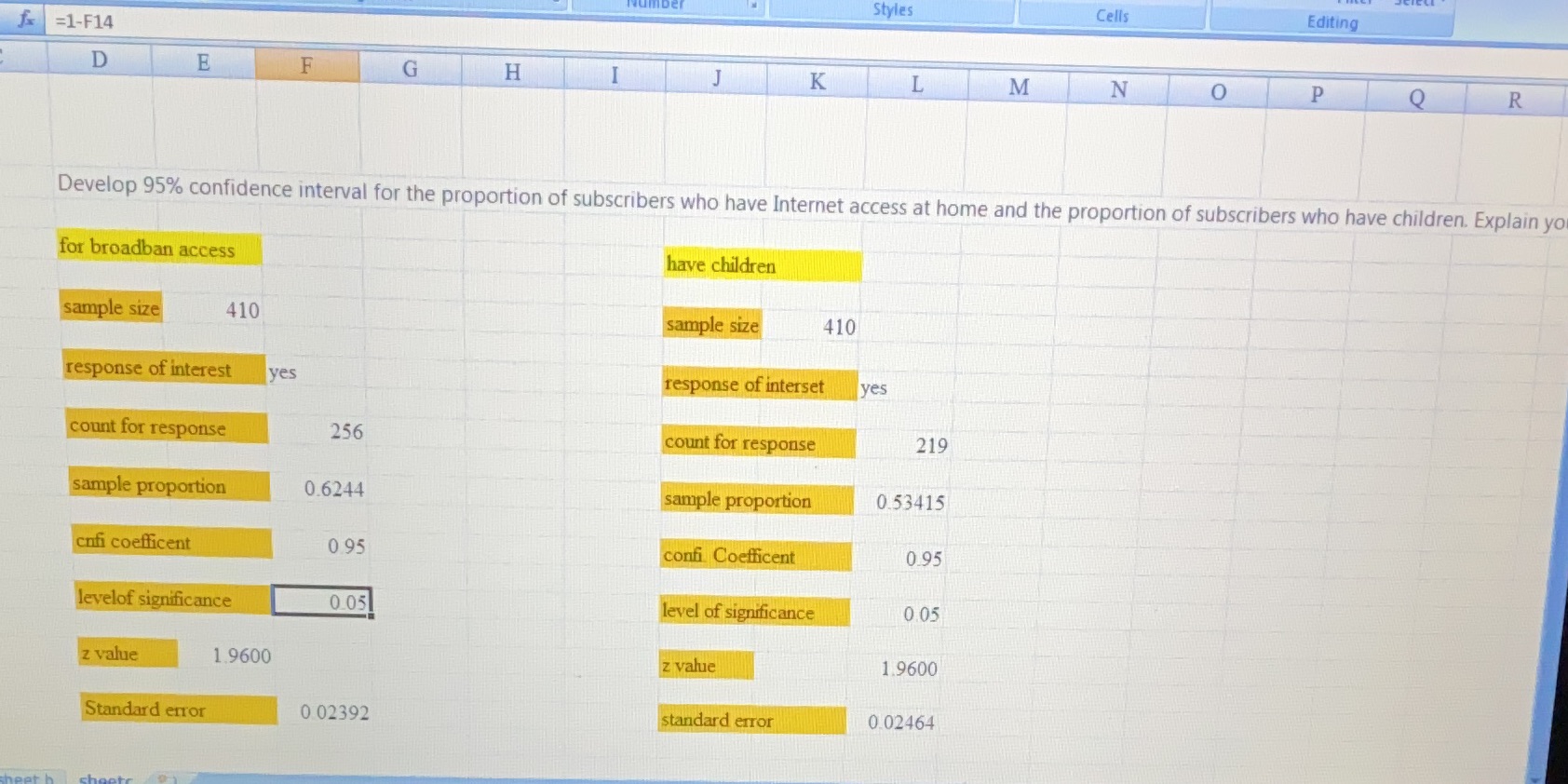Select children standard error value 0.02464

901,723
